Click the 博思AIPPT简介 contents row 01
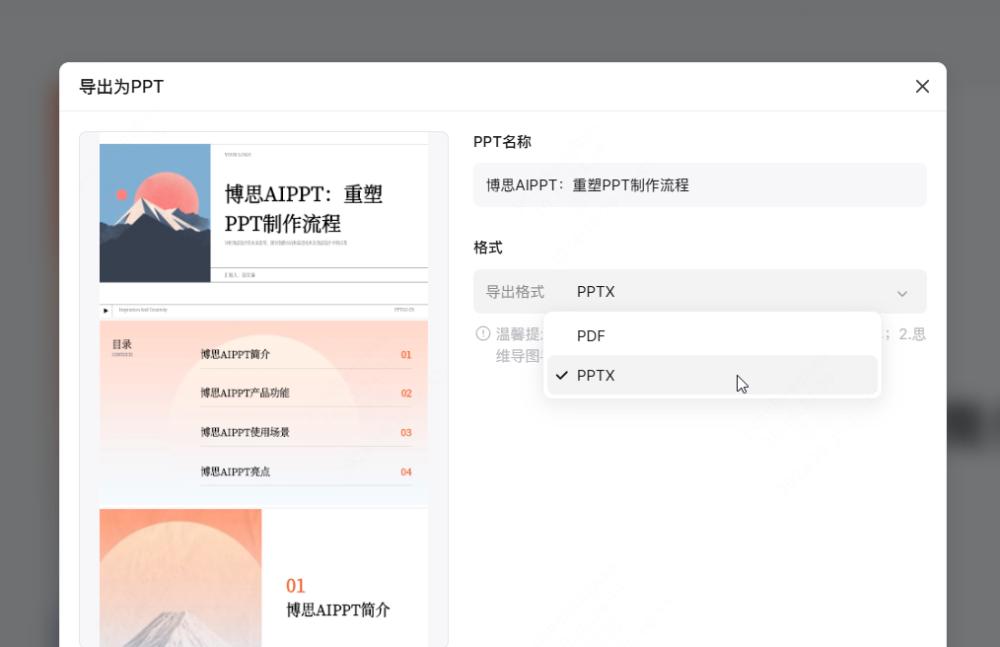 click(306, 355)
